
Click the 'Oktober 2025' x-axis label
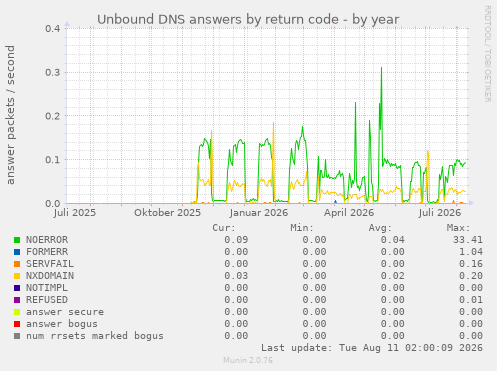[167, 213]
